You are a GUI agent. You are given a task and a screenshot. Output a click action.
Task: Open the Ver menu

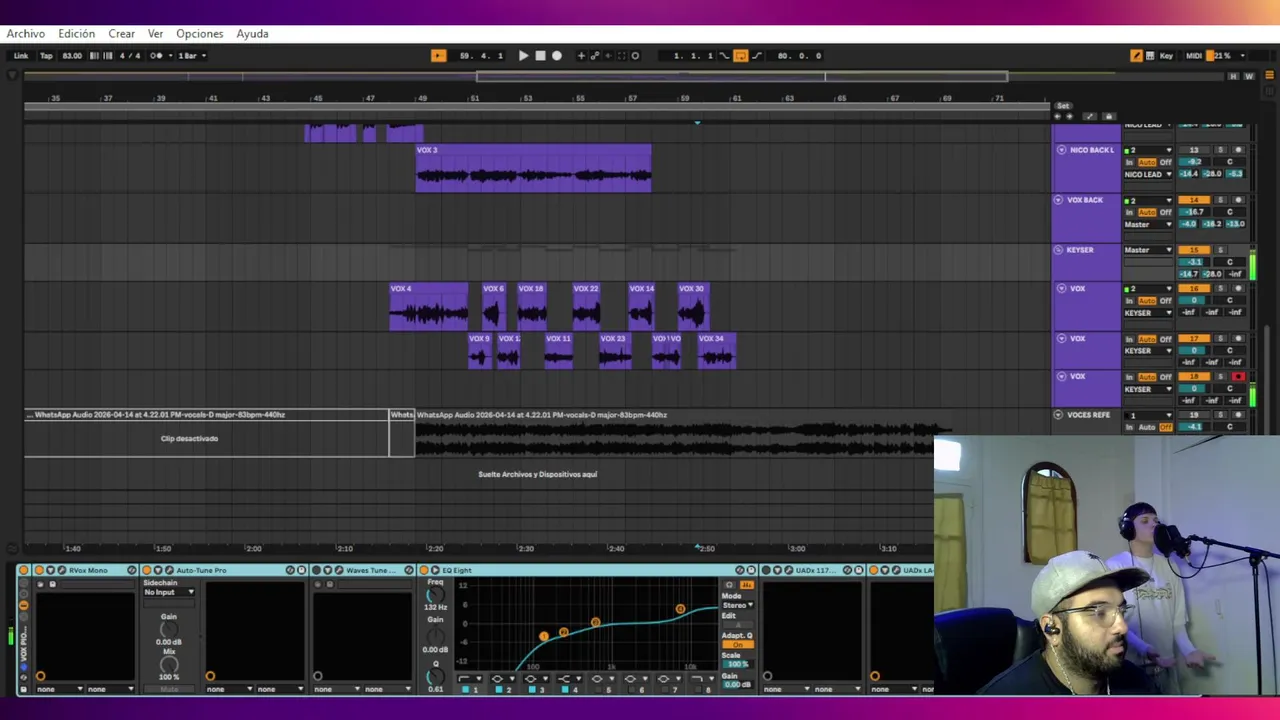pos(155,33)
